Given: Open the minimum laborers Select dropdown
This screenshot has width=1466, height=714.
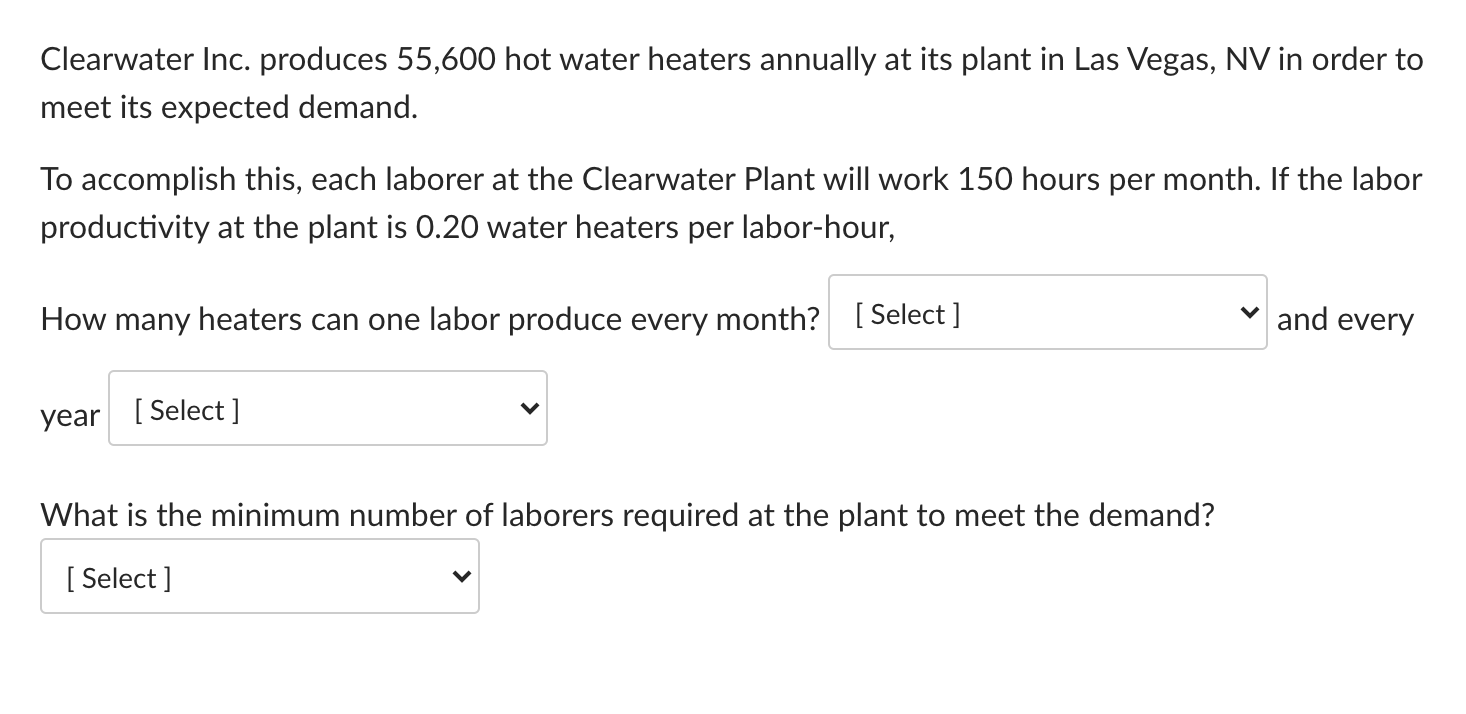Looking at the screenshot, I should pyautogui.click(x=259, y=576).
